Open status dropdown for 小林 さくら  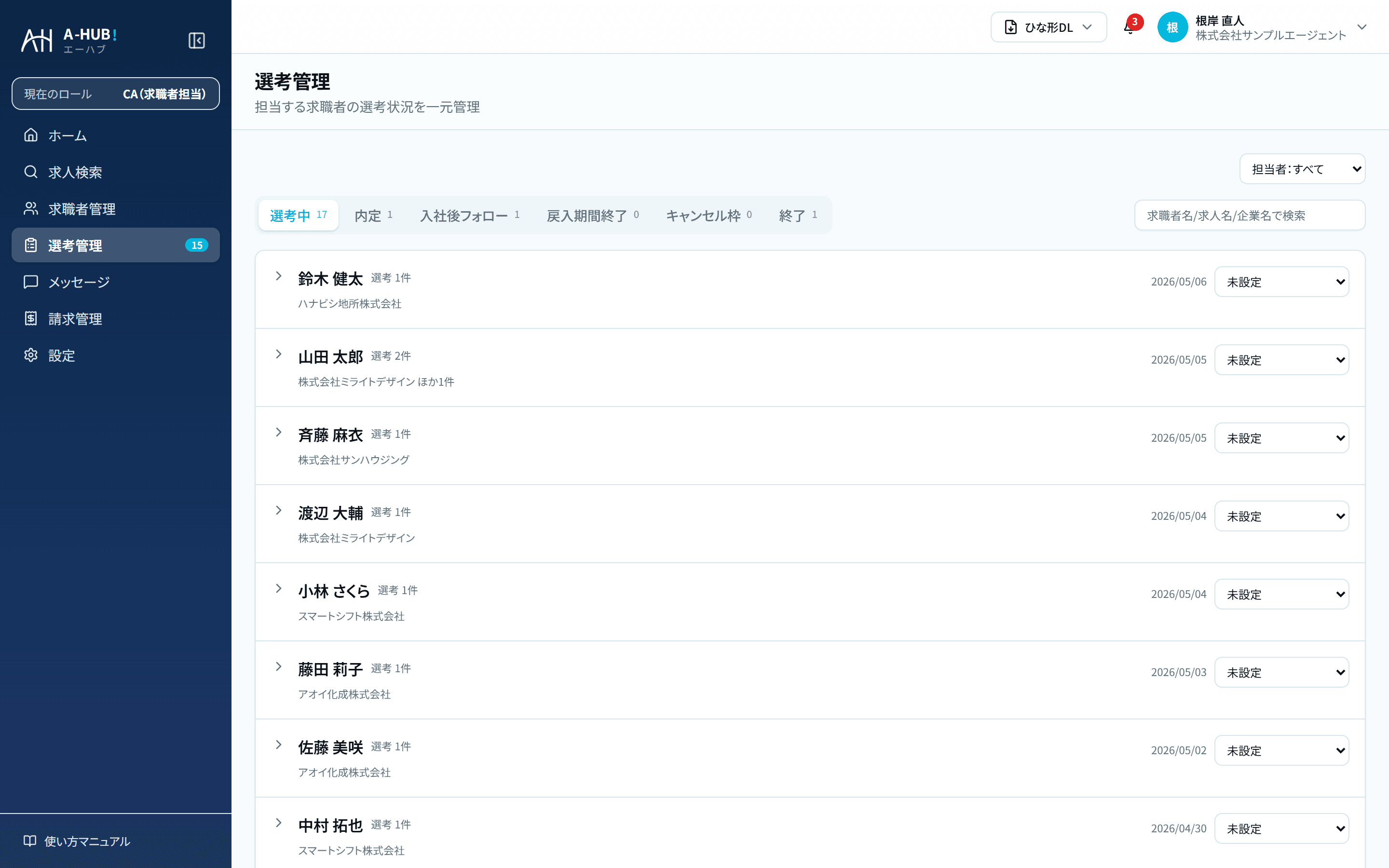1281,594
